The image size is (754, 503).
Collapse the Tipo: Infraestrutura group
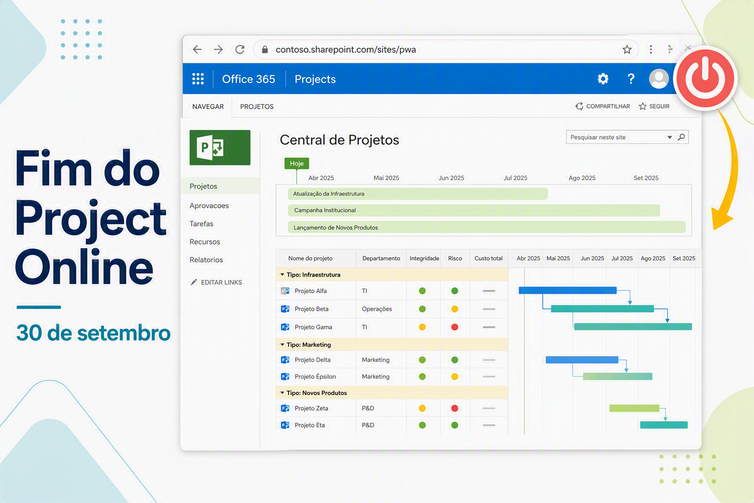point(282,275)
